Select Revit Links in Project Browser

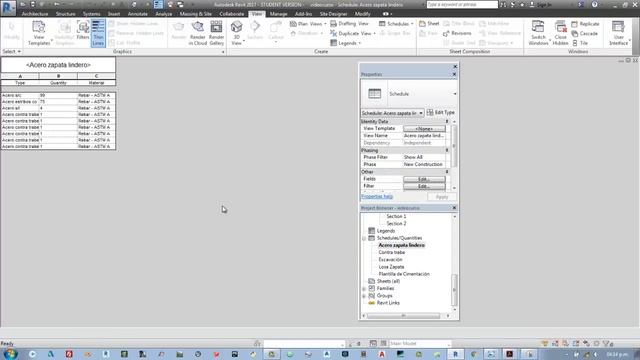[x=388, y=303]
